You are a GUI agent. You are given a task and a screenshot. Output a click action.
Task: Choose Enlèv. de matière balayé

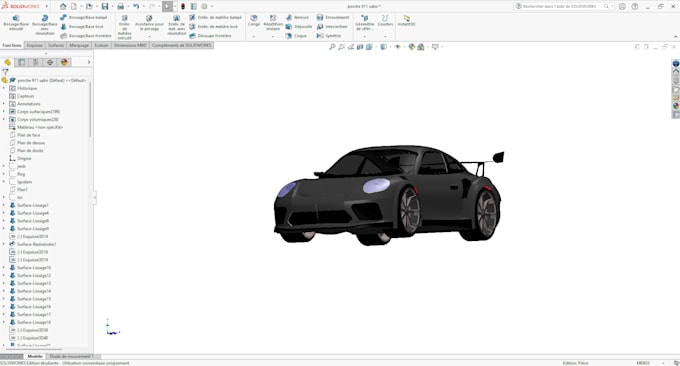[x=216, y=17]
